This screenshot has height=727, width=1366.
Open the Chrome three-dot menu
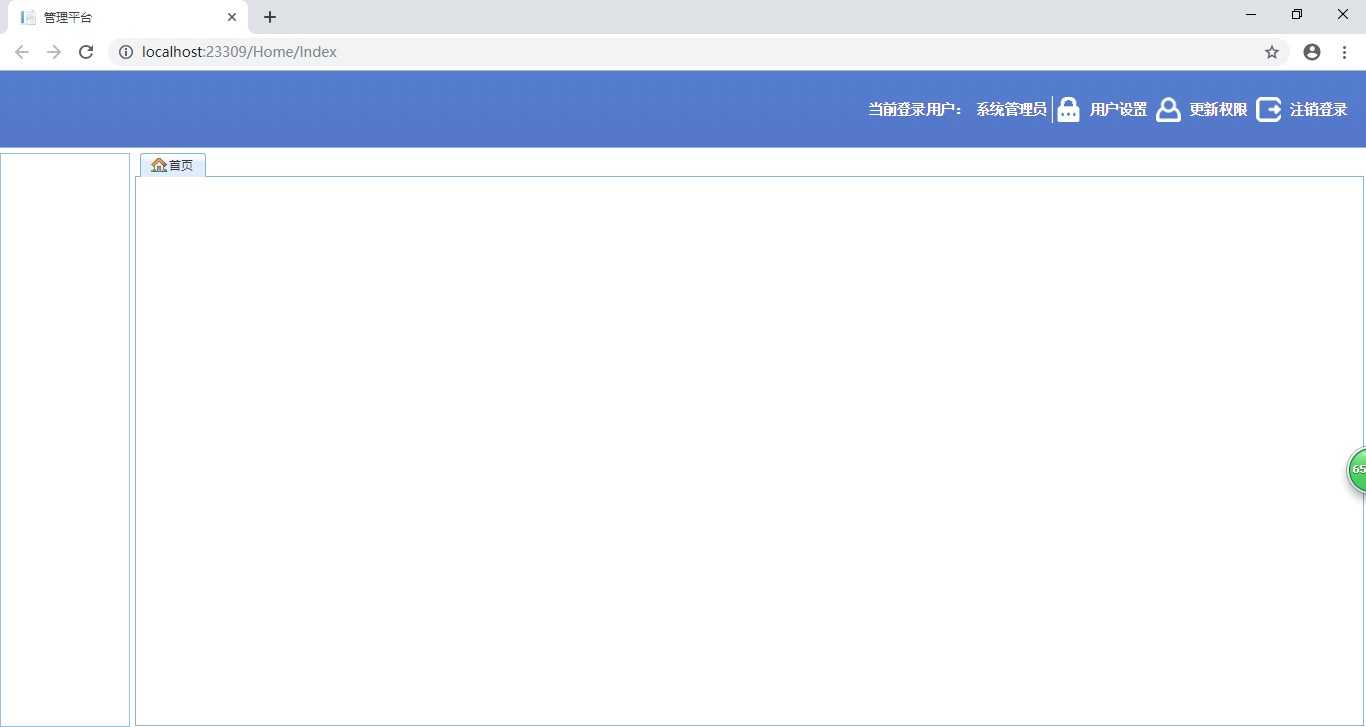tap(1344, 52)
